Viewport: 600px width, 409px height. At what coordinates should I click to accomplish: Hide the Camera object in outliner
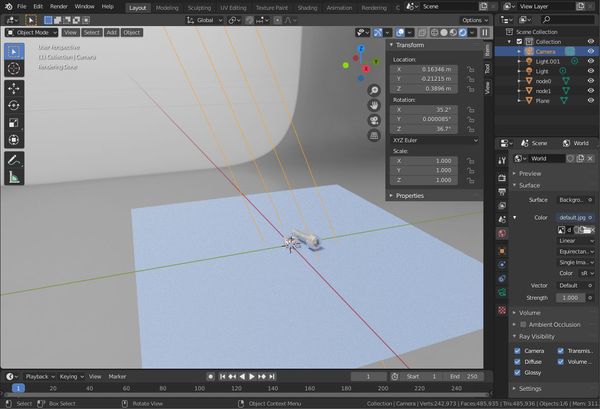point(591,51)
